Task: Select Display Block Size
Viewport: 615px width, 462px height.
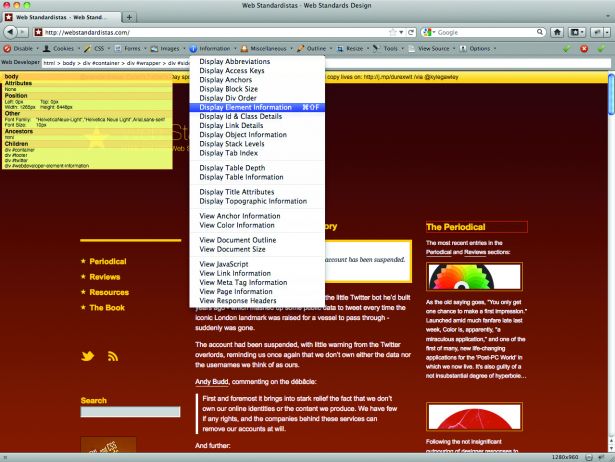Action: click(257, 89)
